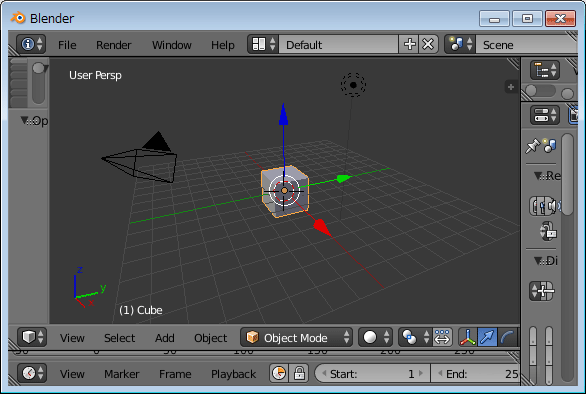Click the Start frame field
The image size is (586, 394).
(373, 373)
